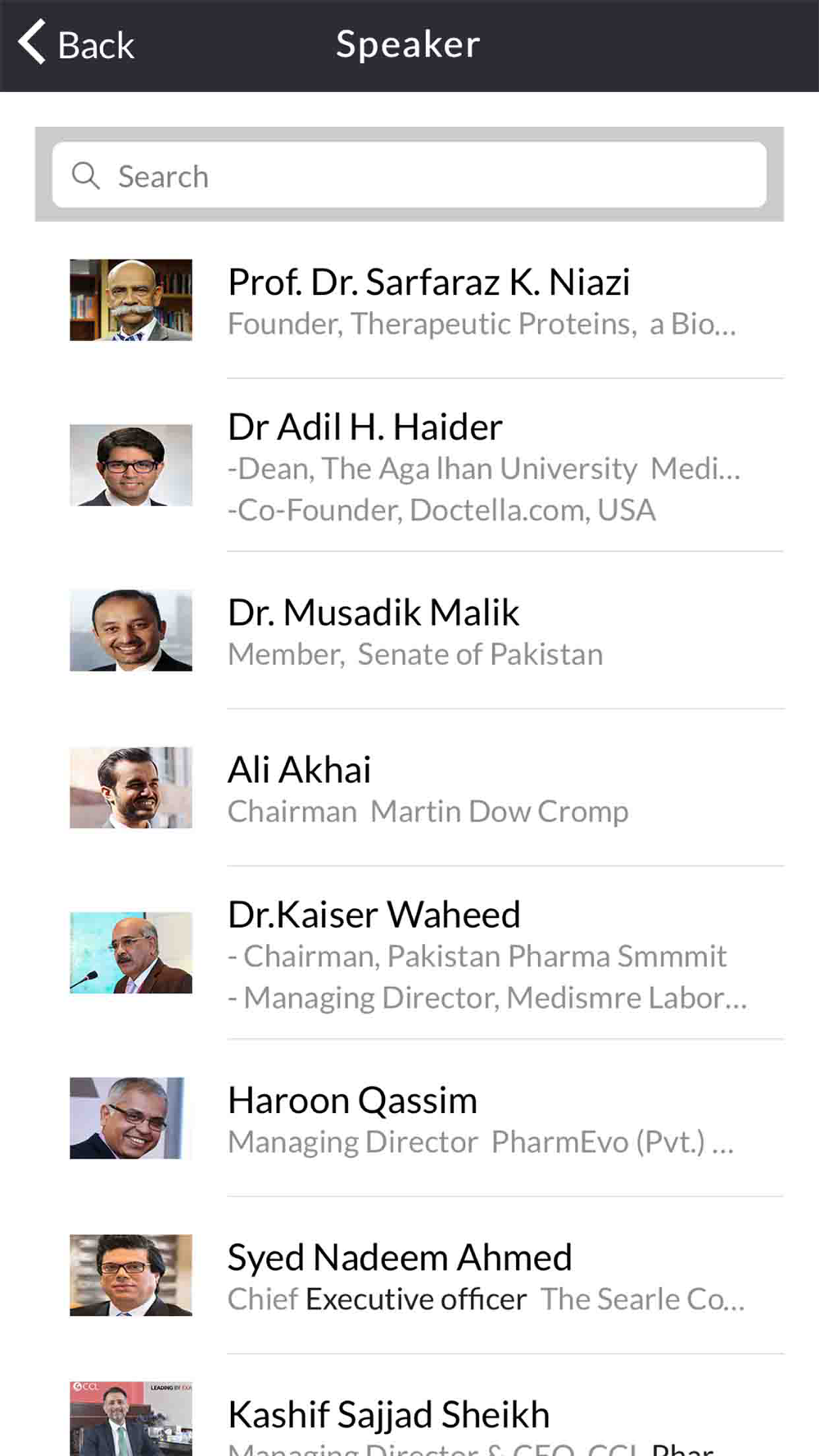Tap the Ali Akhai speaker name
Viewport: 819px width, 1456px height.
(x=299, y=770)
